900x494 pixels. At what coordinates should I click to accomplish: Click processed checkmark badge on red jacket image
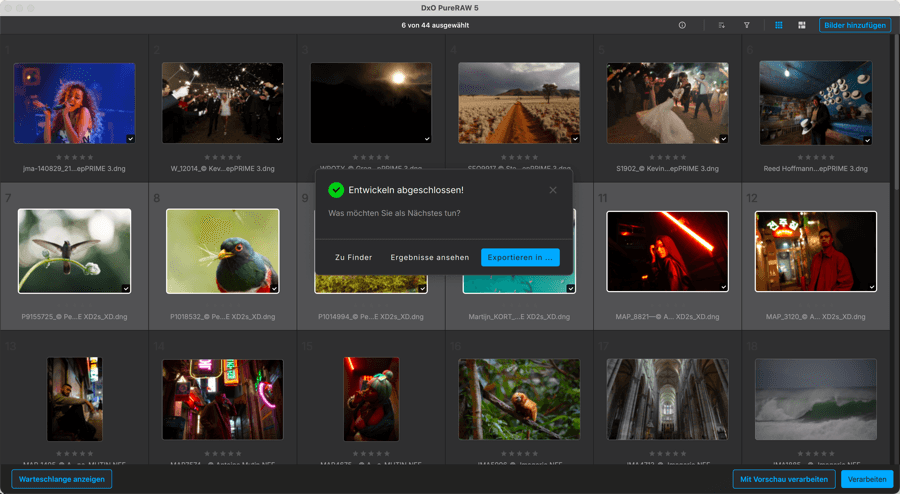(x=872, y=287)
